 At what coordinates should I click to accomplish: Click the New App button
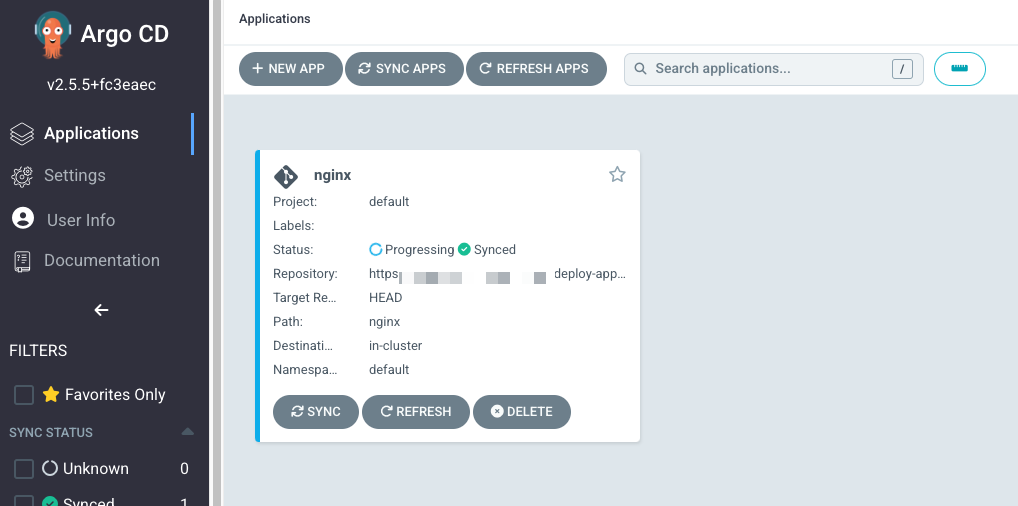(x=290, y=69)
